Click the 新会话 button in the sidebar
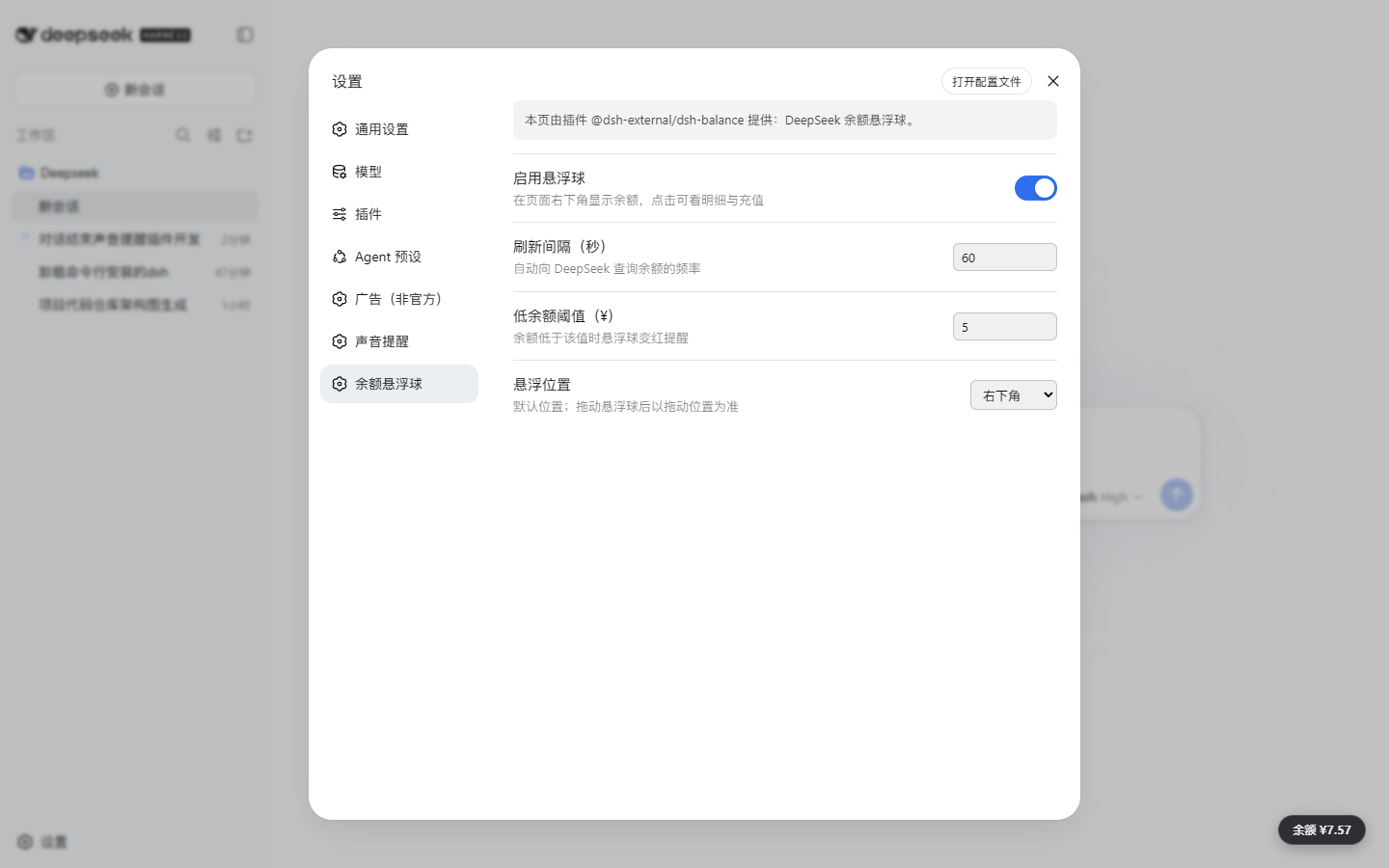1389x868 pixels. point(135,90)
